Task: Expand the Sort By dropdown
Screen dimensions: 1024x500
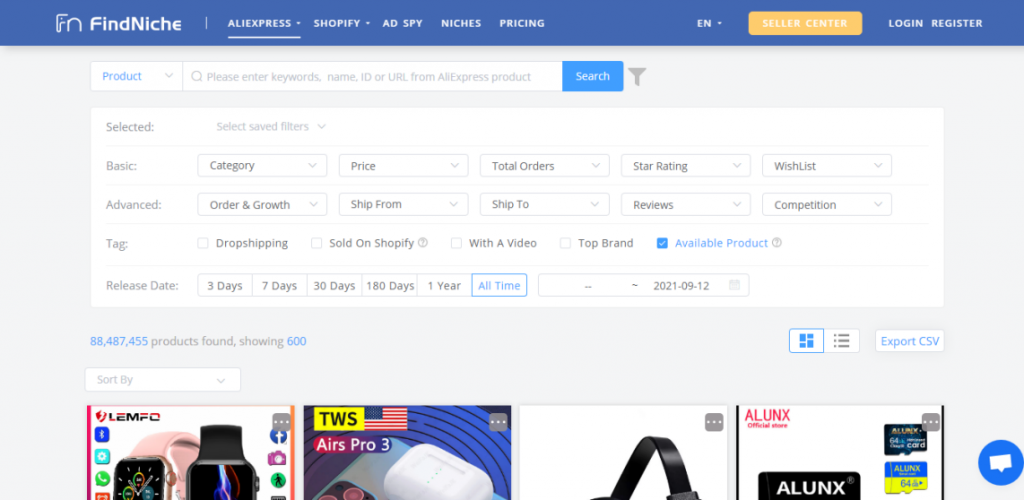Action: coord(163,380)
